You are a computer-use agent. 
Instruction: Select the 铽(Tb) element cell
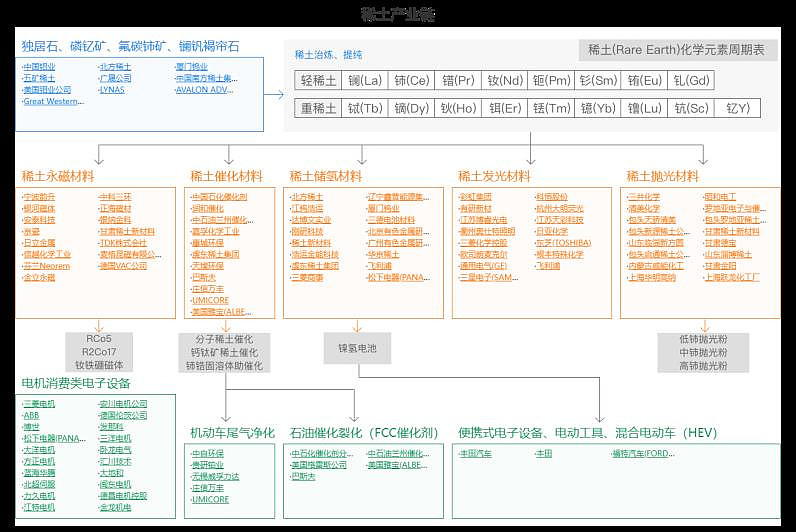coord(364,108)
